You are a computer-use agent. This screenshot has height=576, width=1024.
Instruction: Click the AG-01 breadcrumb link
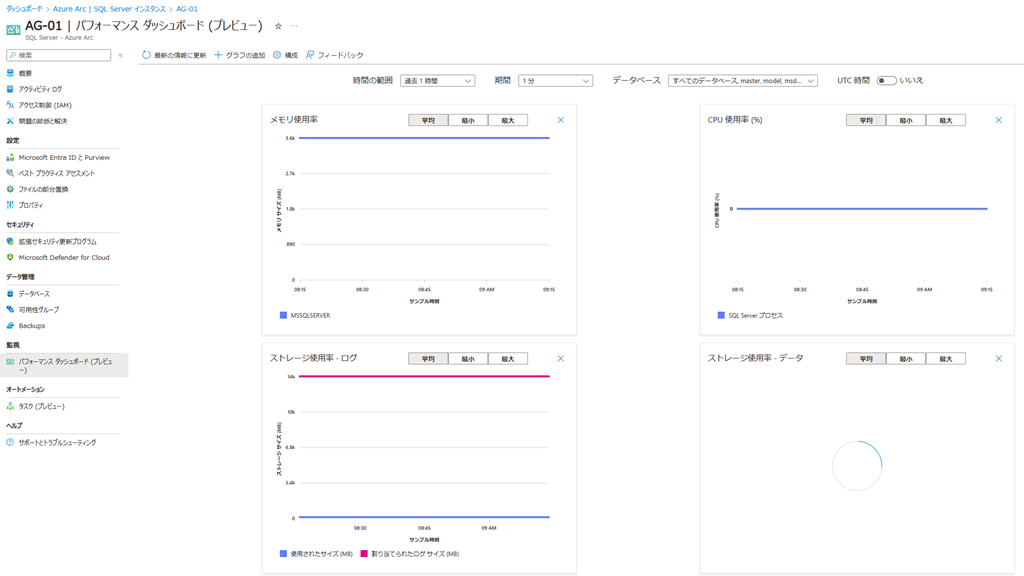coord(187,9)
